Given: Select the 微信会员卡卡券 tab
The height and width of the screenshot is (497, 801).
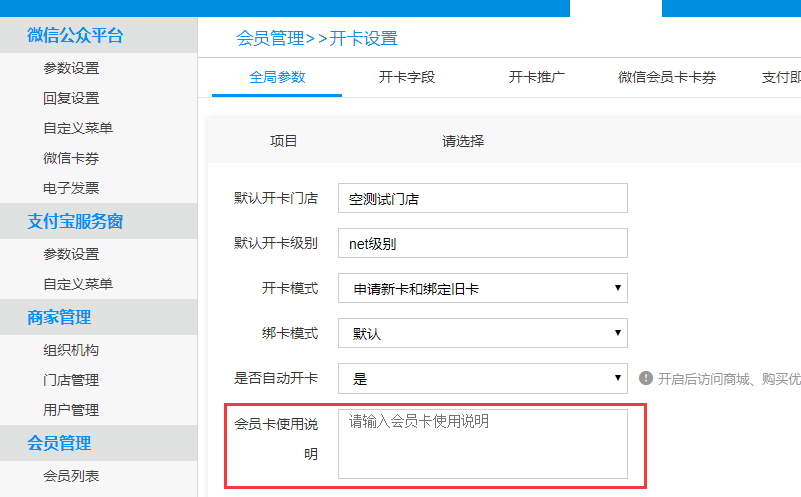Looking at the screenshot, I should (x=667, y=77).
